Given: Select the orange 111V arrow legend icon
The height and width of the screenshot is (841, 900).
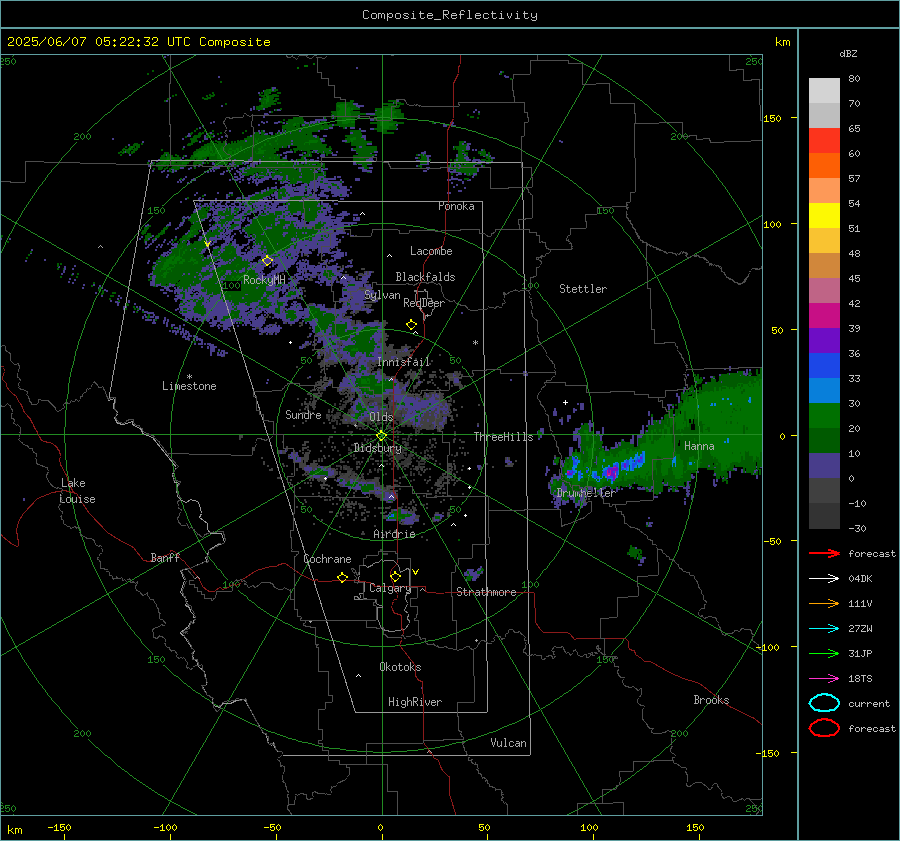Looking at the screenshot, I should 824,603.
